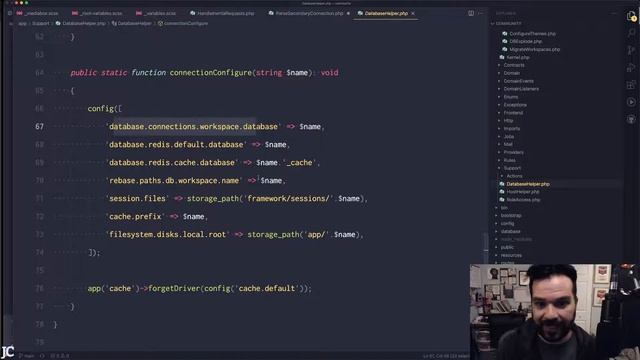This screenshot has height=360, width=640.
Task: Click the webcam video overlay
Action: pos(554,312)
